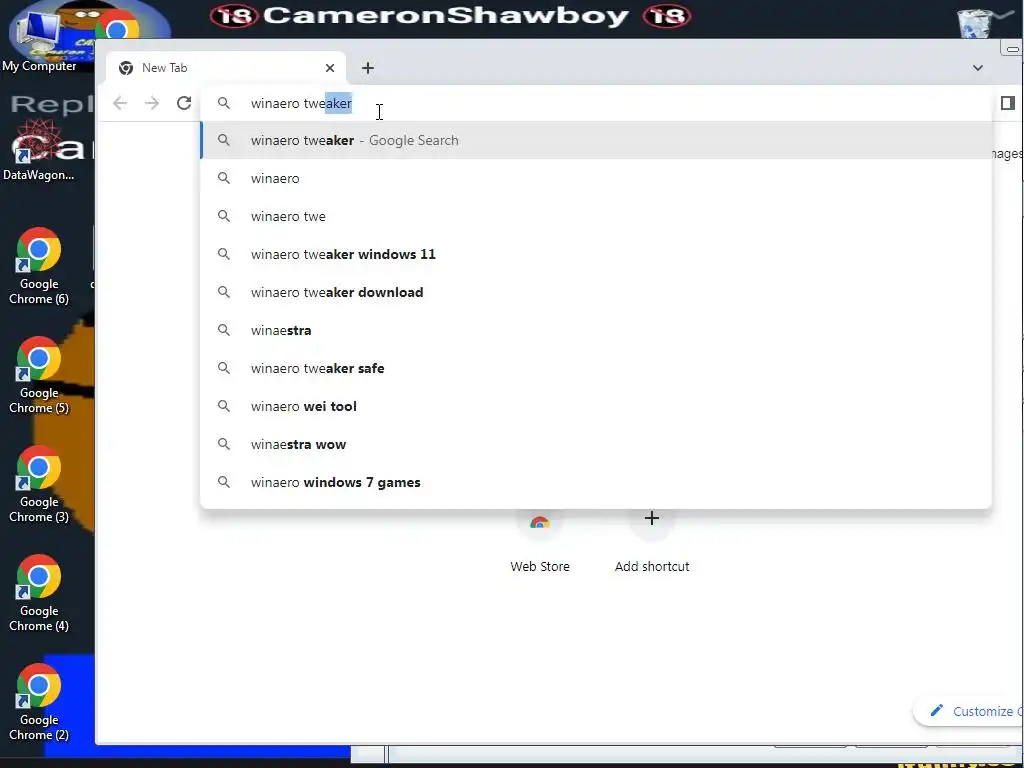Select the 'winaero' suggestion
This screenshot has height=768, width=1024.
596,178
